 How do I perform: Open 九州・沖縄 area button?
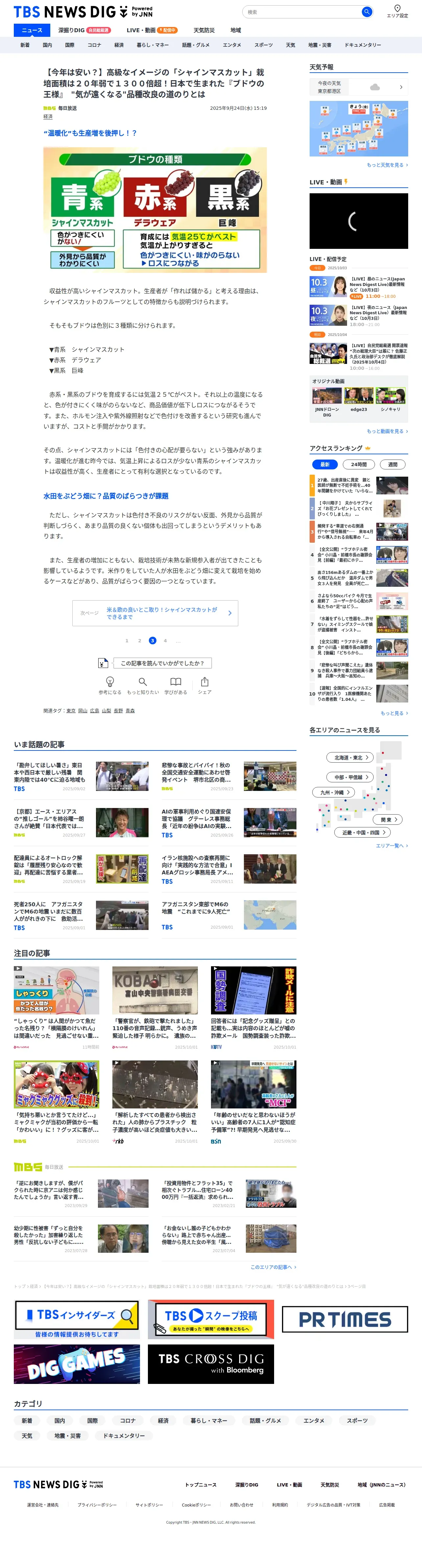[334, 793]
